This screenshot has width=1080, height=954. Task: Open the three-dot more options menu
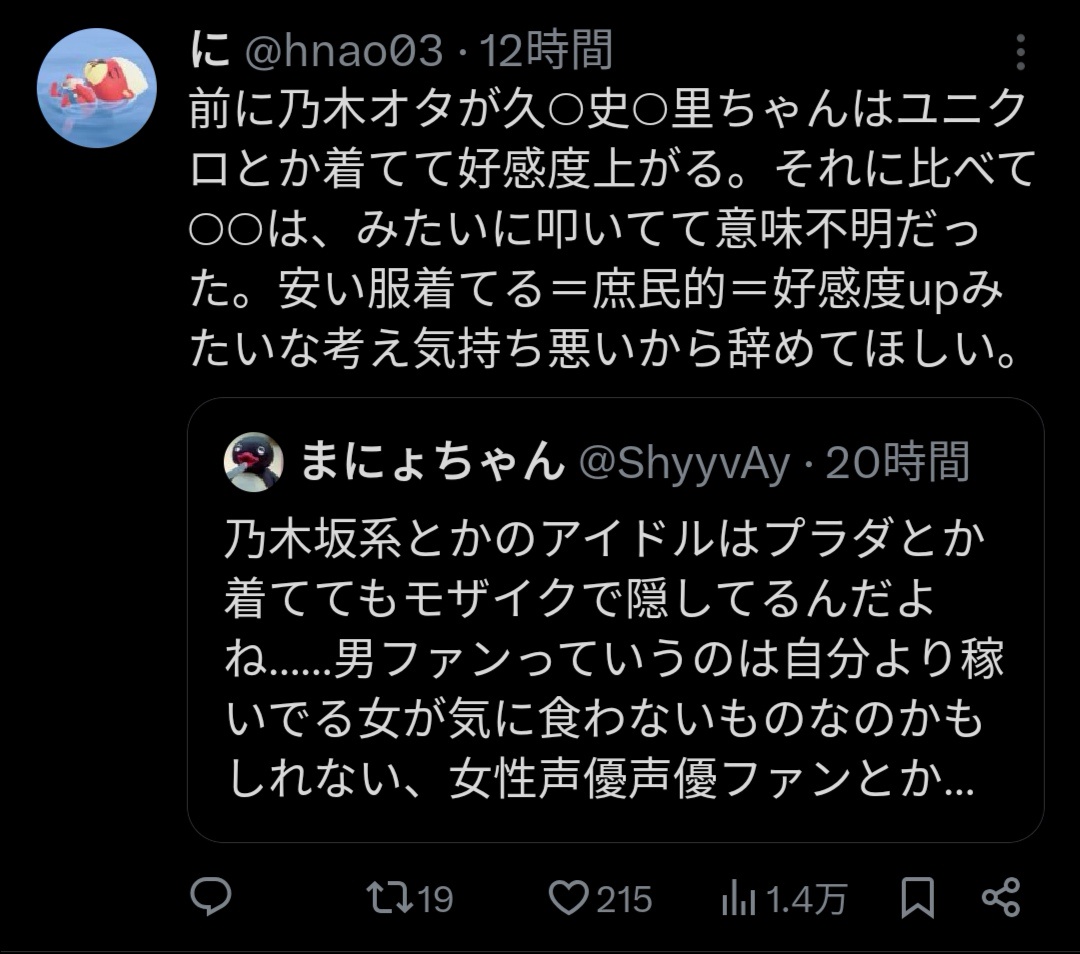pyautogui.click(x=1020, y=53)
